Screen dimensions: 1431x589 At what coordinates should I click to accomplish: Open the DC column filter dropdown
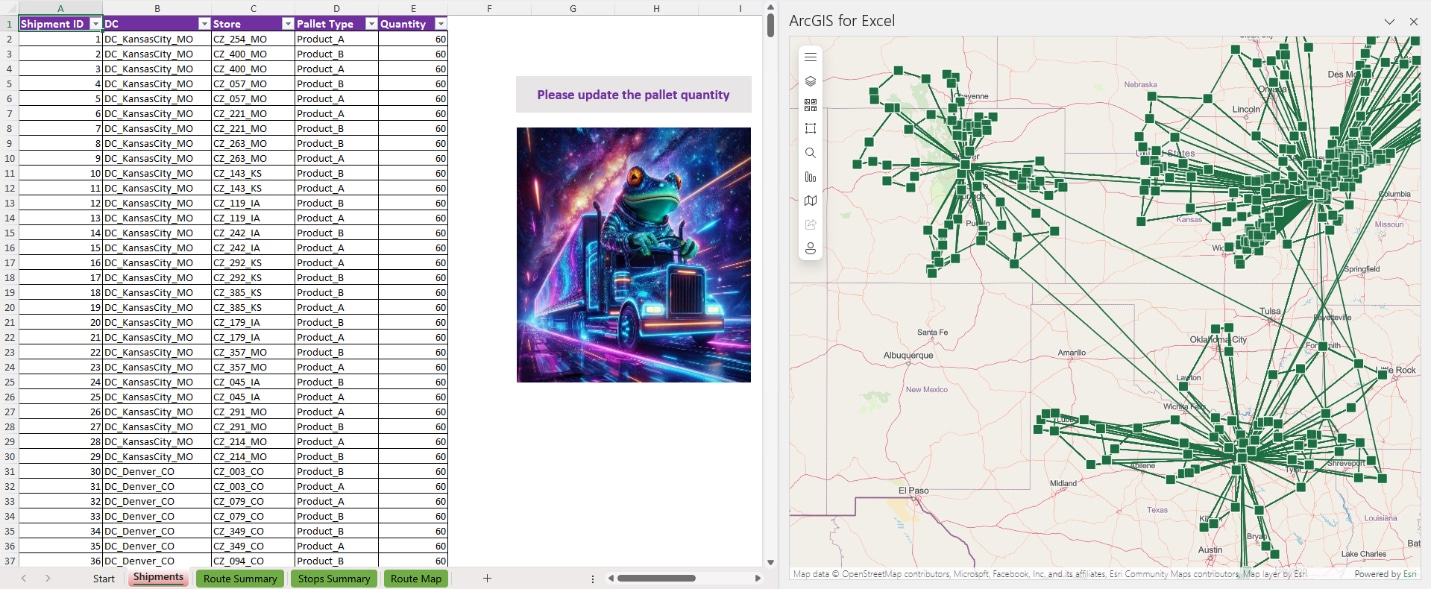(x=204, y=23)
